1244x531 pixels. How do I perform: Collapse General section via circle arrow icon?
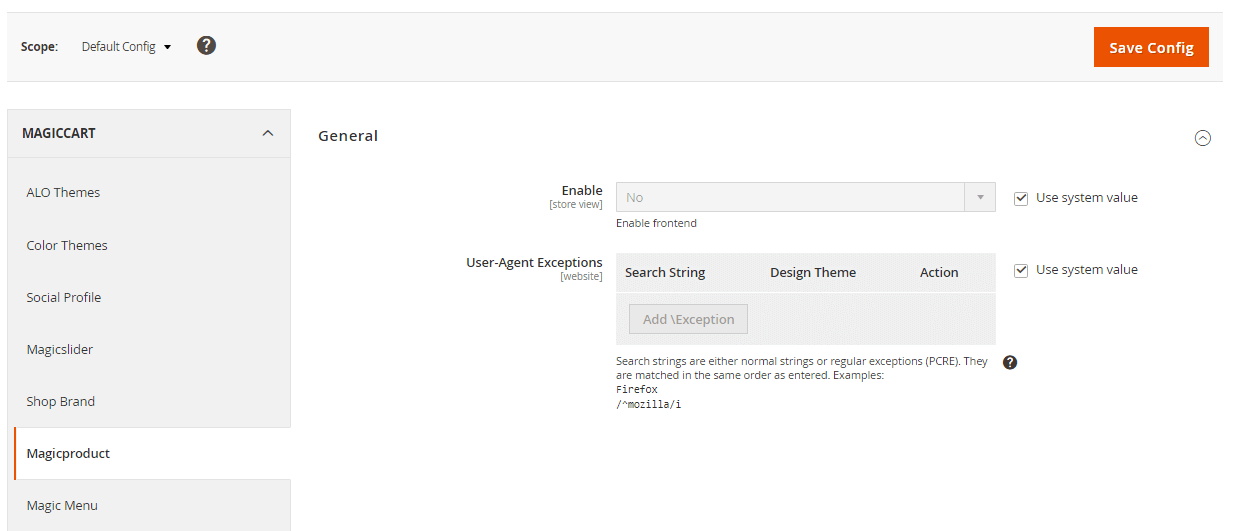click(1203, 138)
